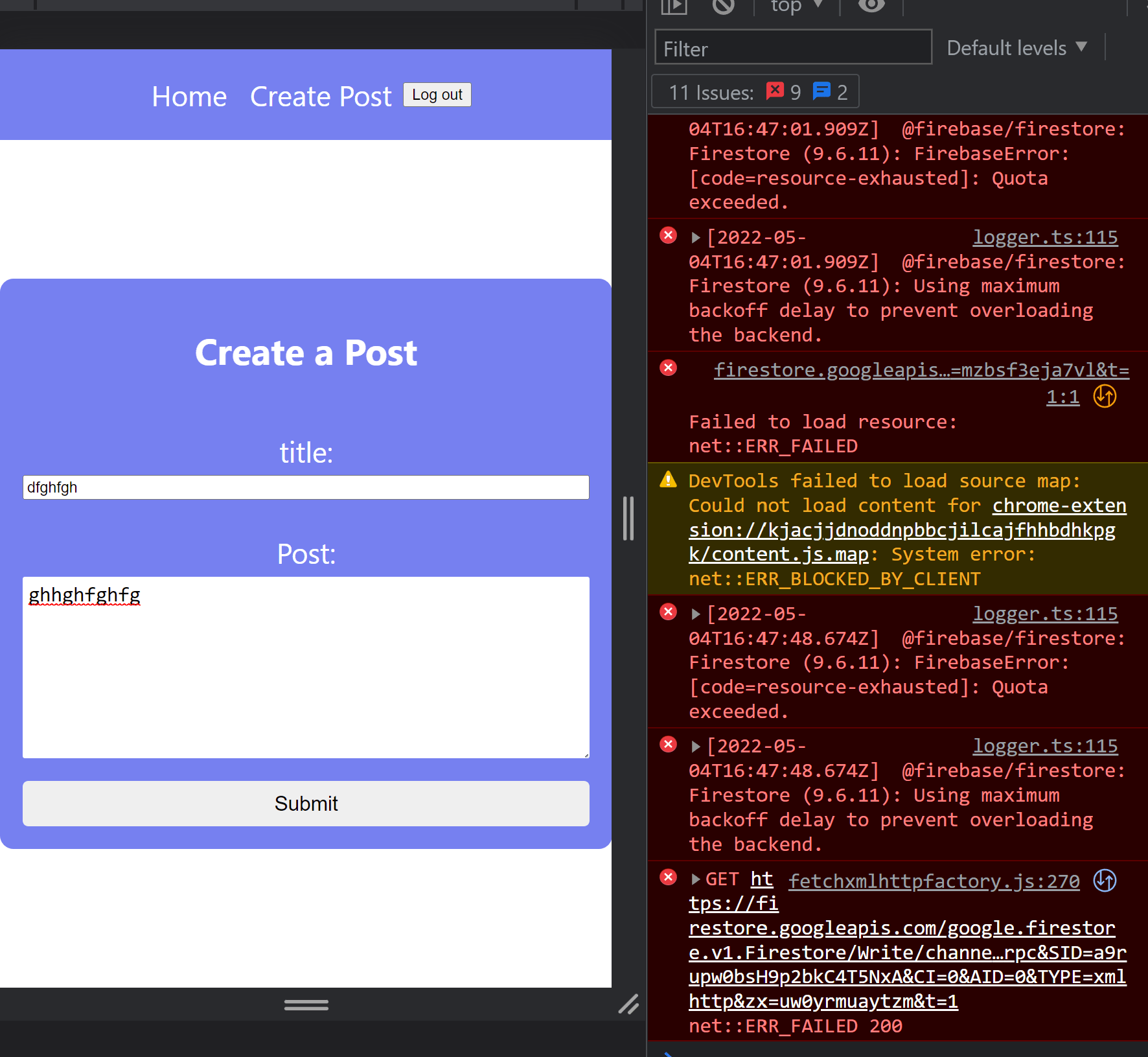Click the 'net::ERR_BLOCKED_BY_CLIENT' text
Image resolution: width=1148 pixels, height=1057 pixels.
(x=834, y=579)
